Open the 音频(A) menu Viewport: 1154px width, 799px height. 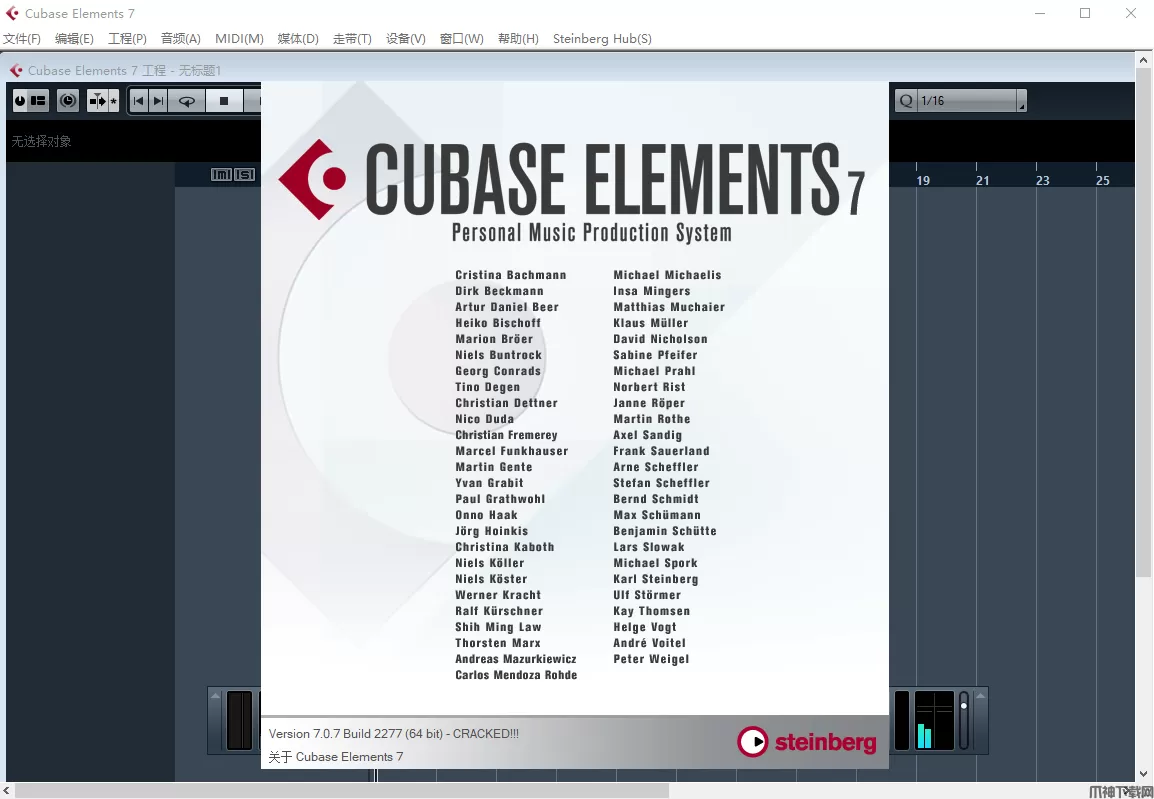180,38
